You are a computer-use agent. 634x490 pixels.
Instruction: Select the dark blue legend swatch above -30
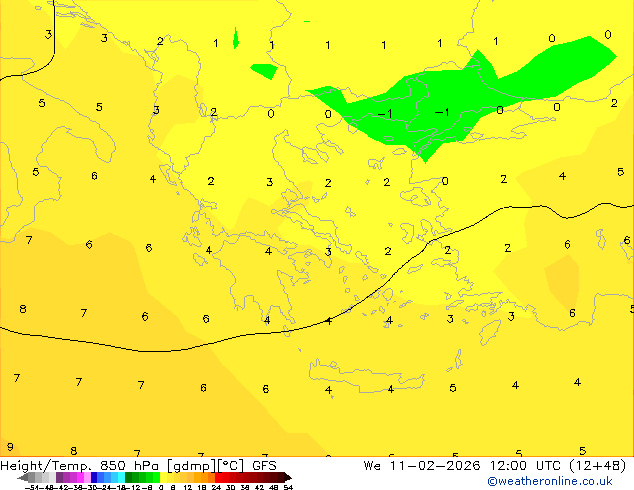coord(94,477)
